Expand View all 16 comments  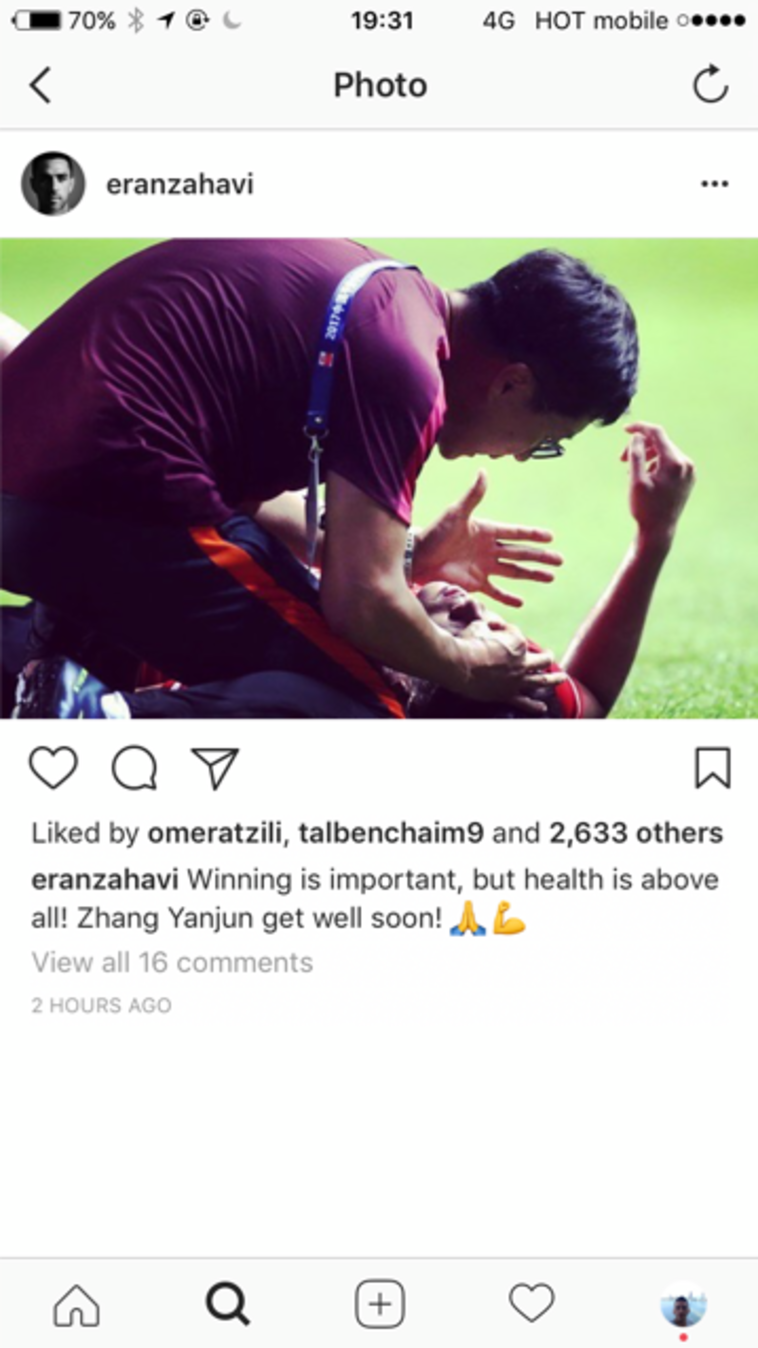[x=172, y=962]
